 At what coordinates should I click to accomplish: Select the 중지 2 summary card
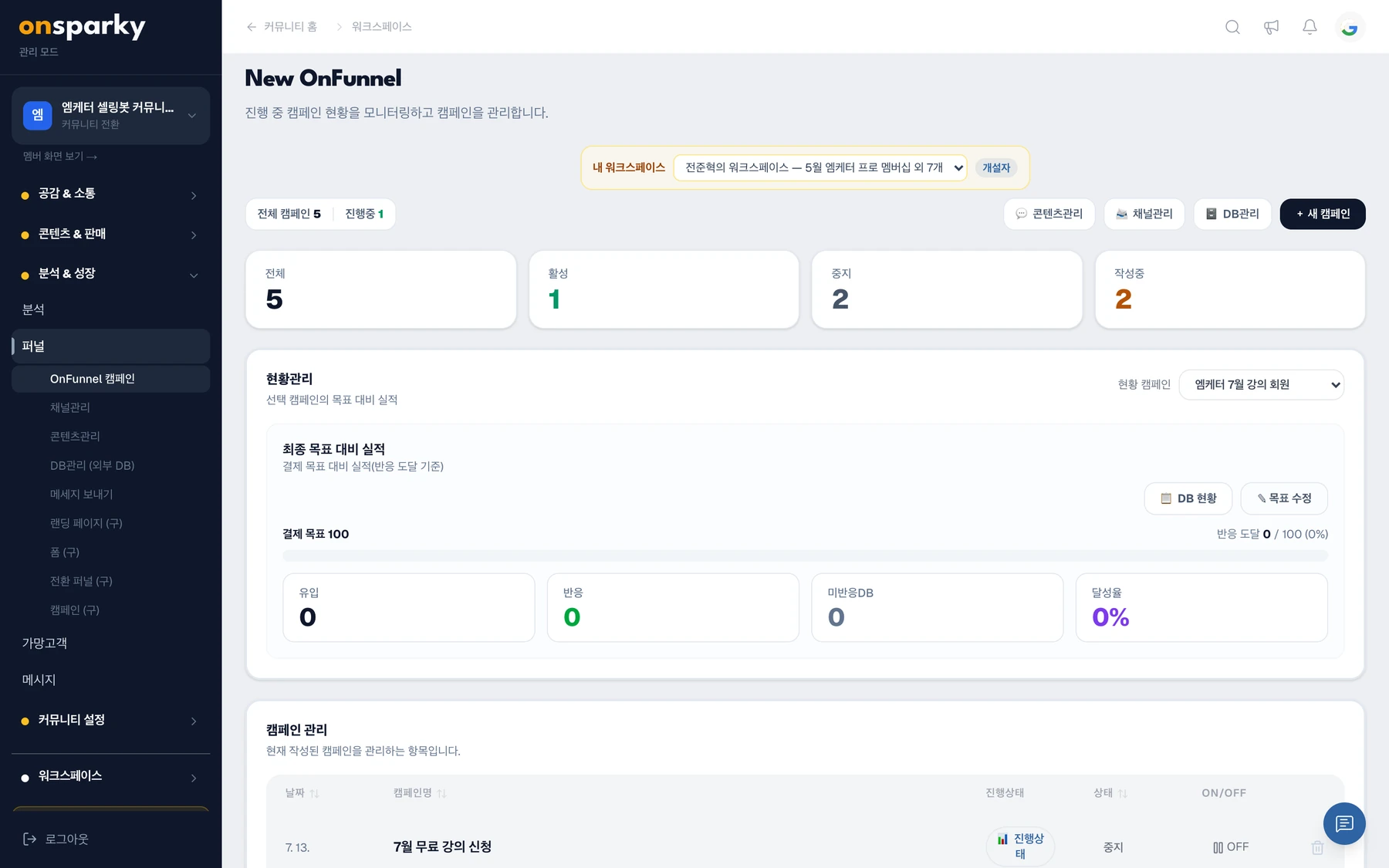click(947, 289)
